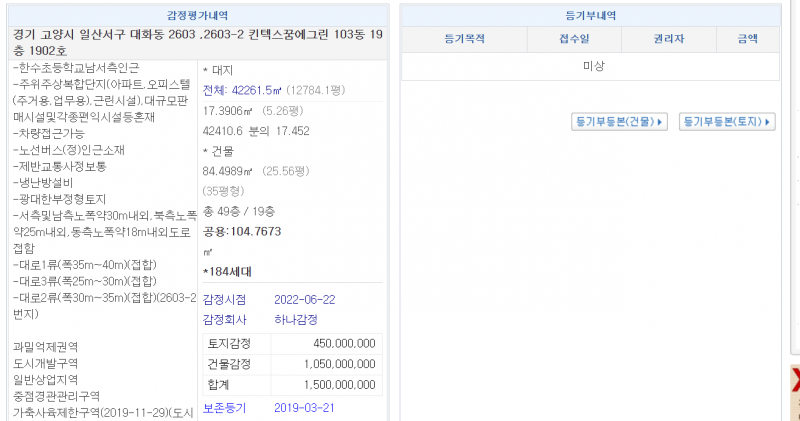Click the red X icon at bottom right

[795, 381]
